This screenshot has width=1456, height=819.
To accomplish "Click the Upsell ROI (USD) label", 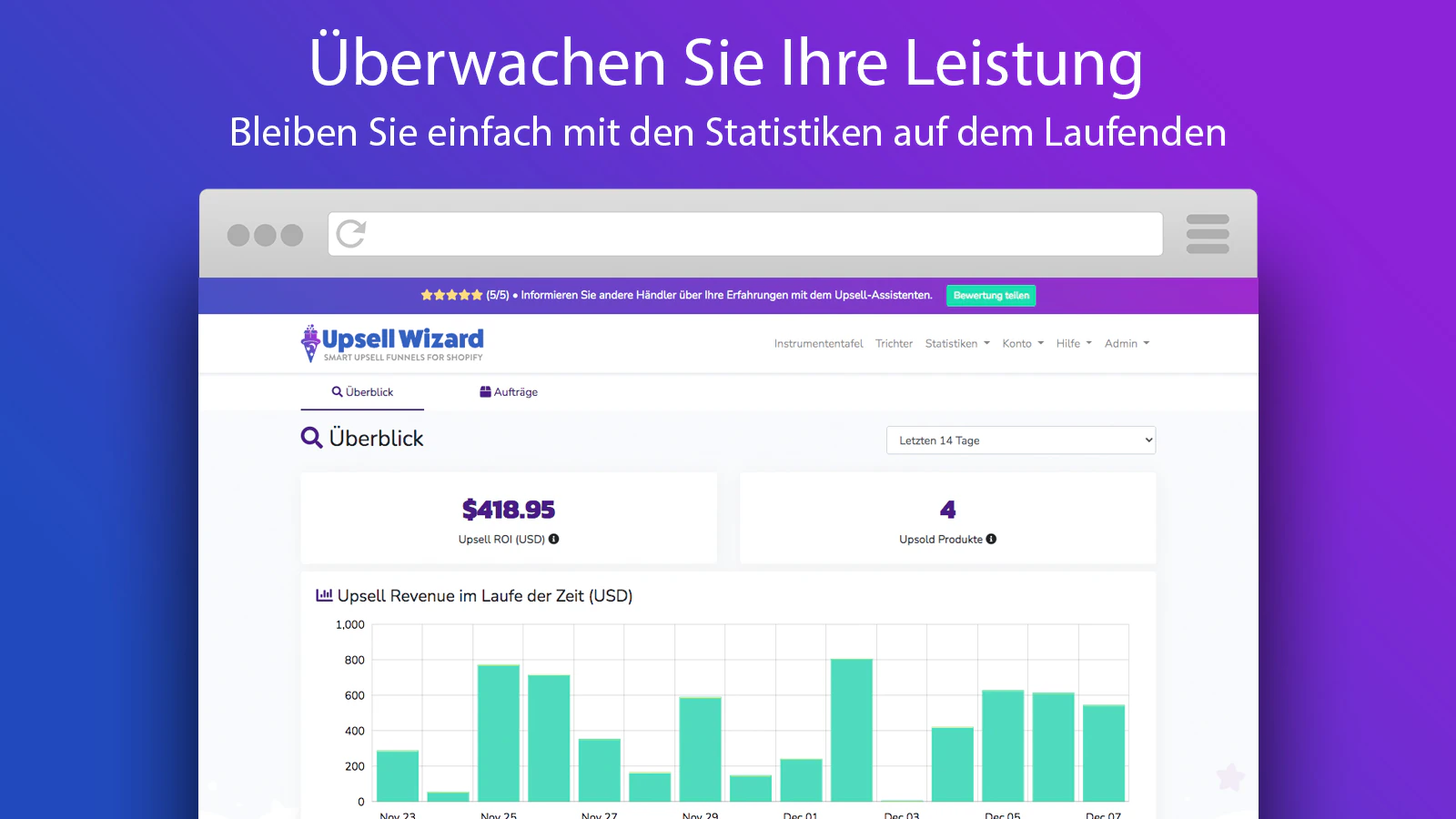I will (501, 539).
